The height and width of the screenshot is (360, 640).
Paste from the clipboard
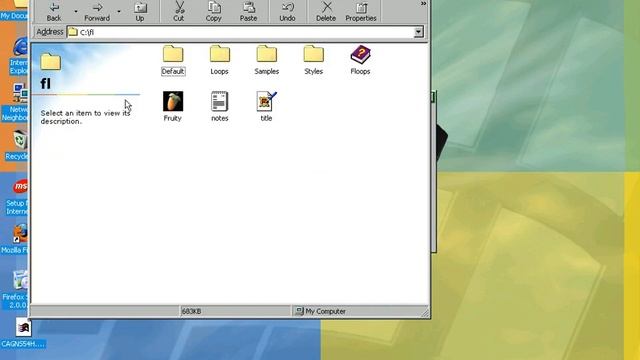(248, 11)
